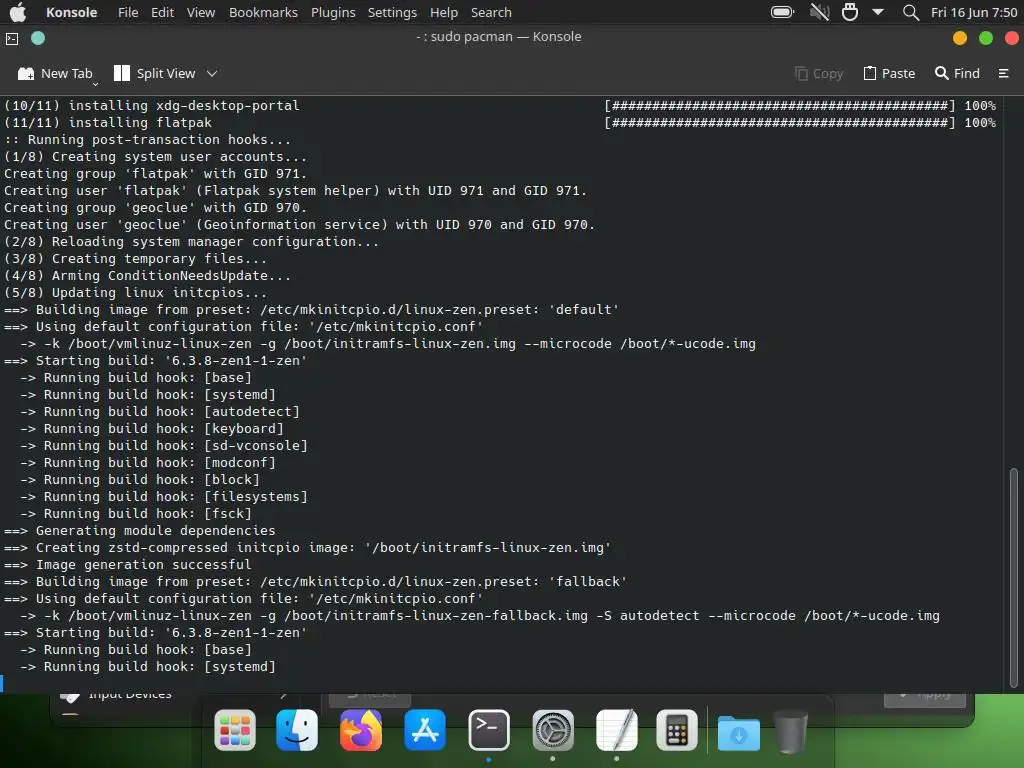Viewport: 1024px width, 768px height.
Task: Launch Firefox from the dock
Action: (361, 730)
